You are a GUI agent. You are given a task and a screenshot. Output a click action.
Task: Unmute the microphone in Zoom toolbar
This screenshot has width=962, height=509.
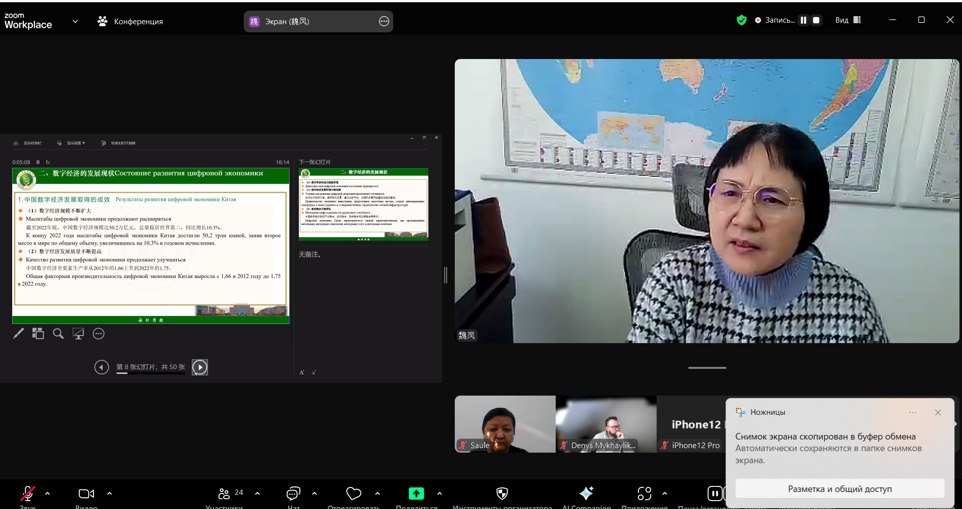coord(28,493)
